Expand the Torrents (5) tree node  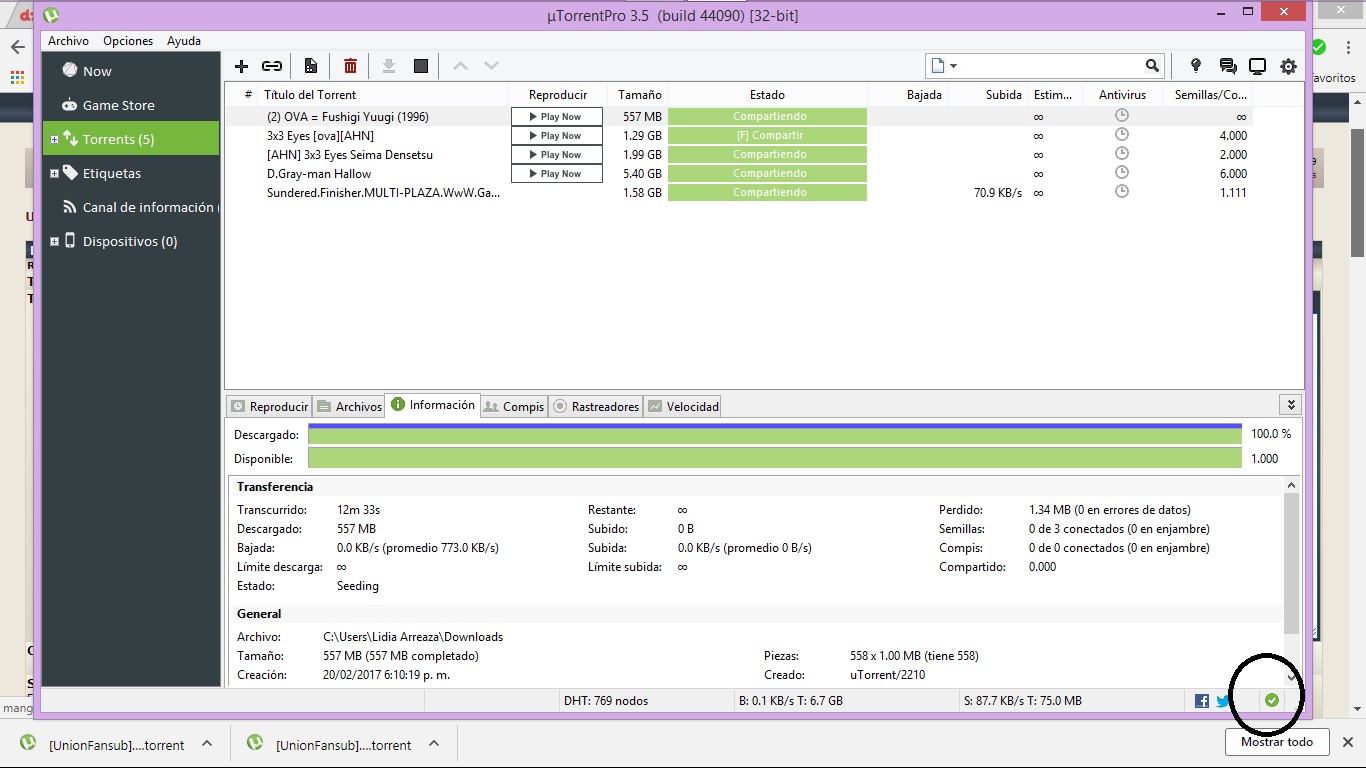point(54,139)
